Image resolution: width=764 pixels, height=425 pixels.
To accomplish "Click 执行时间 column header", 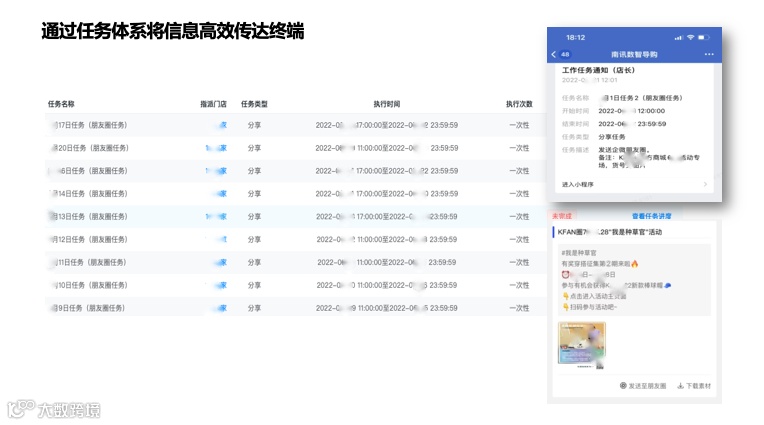I will point(387,104).
